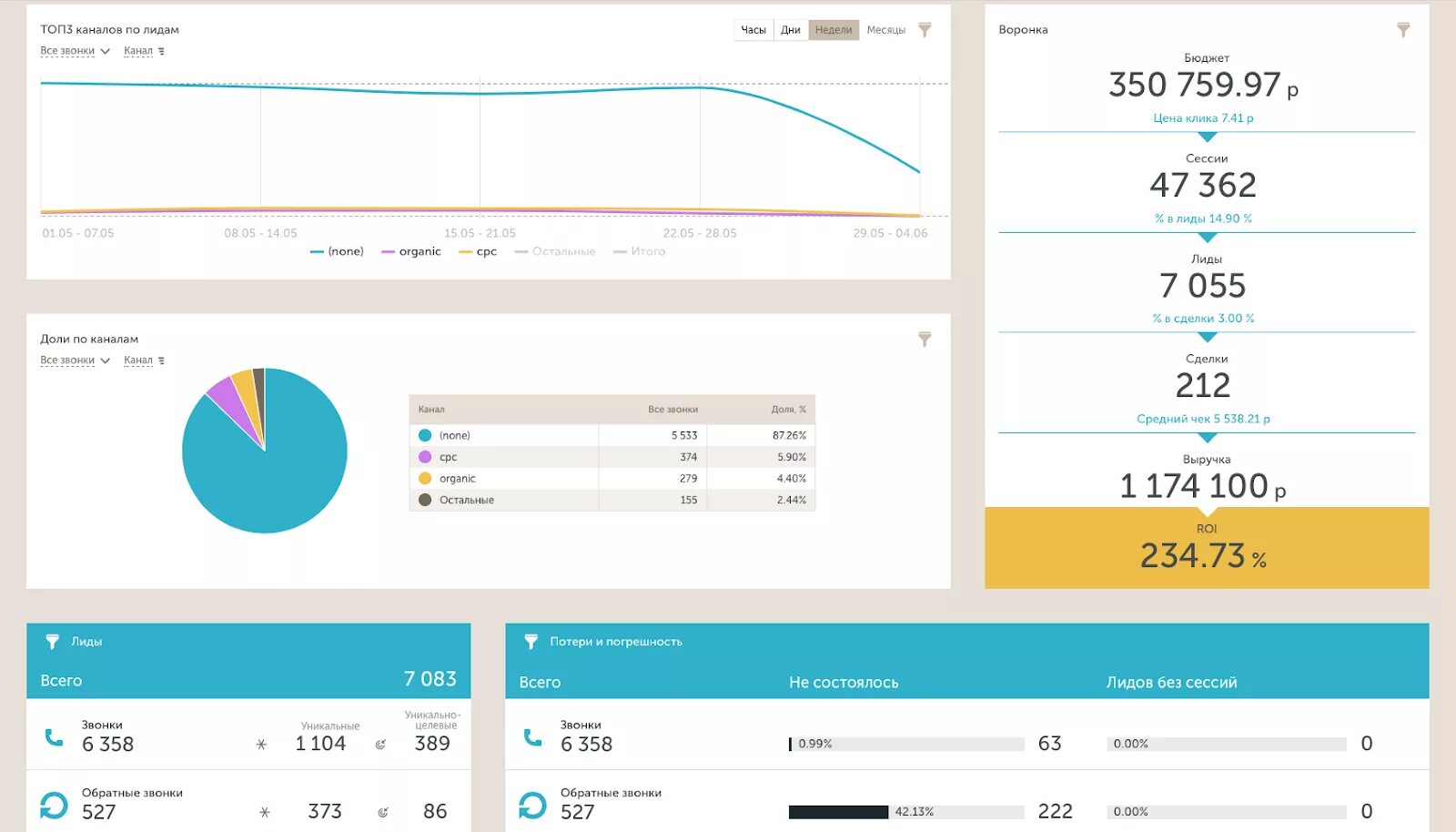
Task: Switch chart period to Дни
Action: [x=791, y=30]
